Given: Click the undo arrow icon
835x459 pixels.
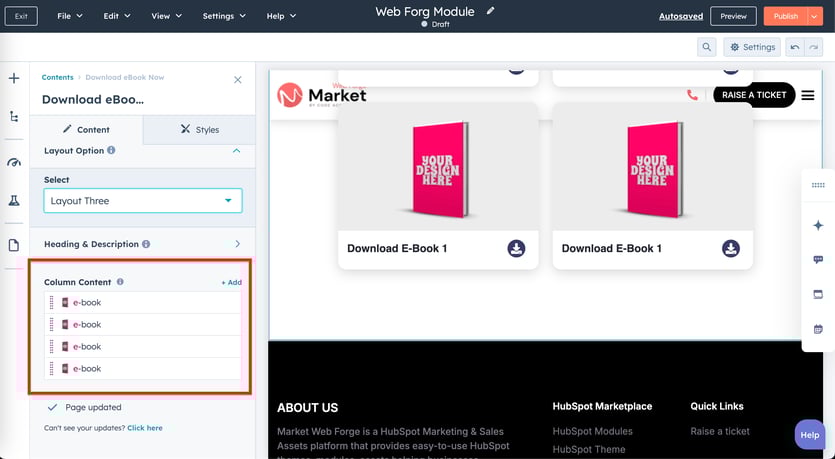Looking at the screenshot, I should (794, 47).
